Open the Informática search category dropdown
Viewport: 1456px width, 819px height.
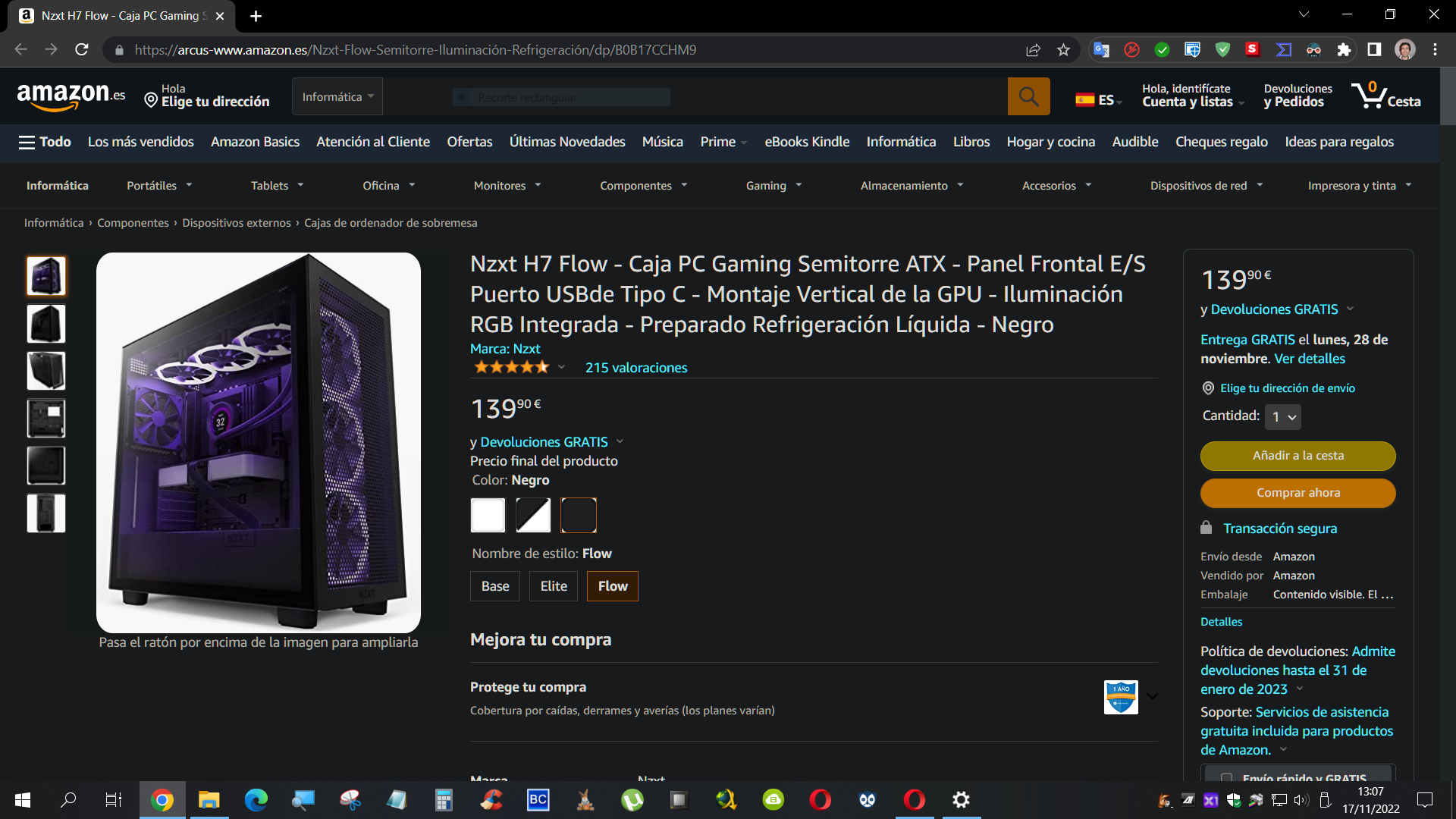coord(337,97)
